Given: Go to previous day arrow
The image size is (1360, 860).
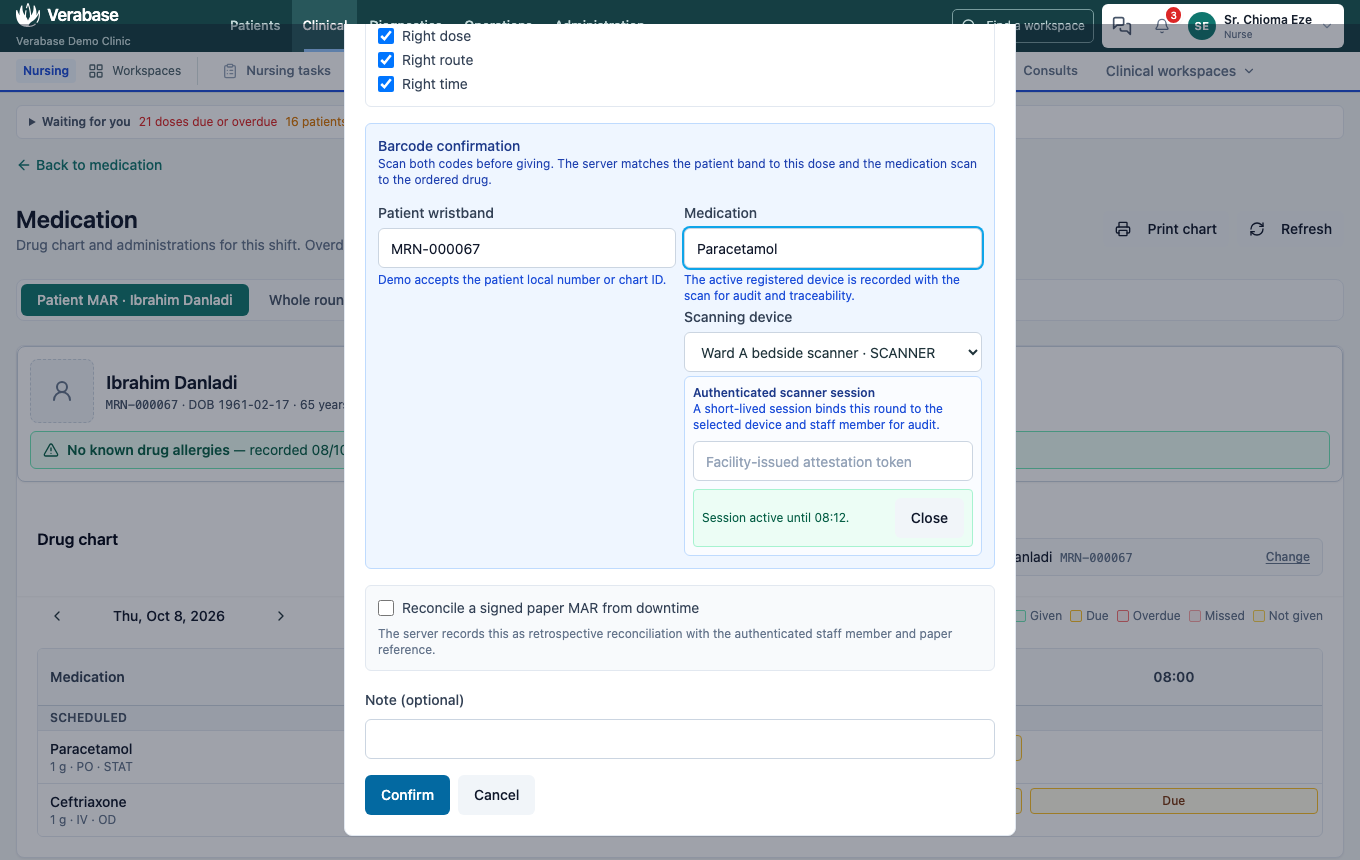Looking at the screenshot, I should [x=57, y=616].
